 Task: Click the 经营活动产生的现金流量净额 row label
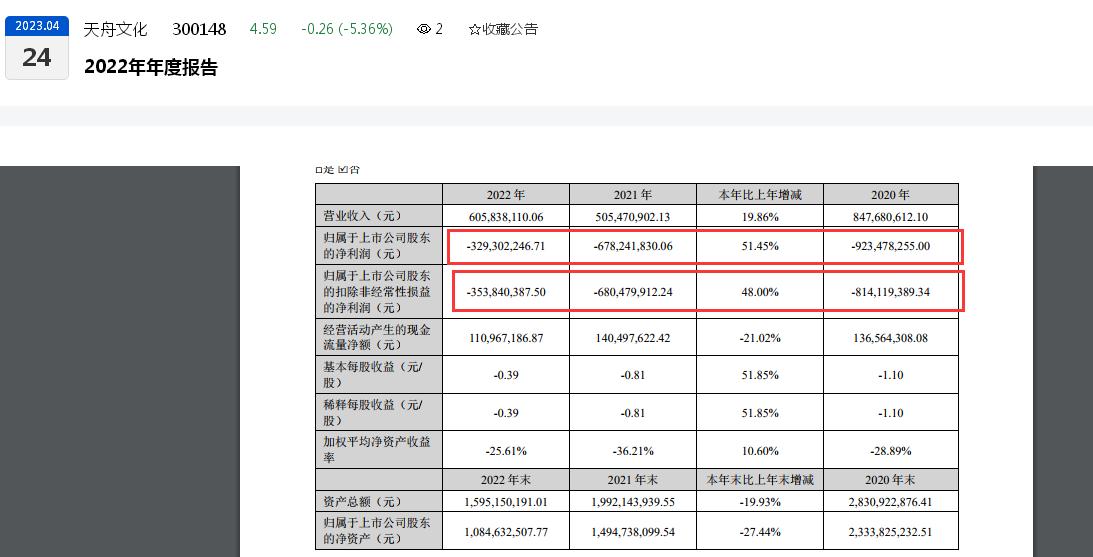377,338
